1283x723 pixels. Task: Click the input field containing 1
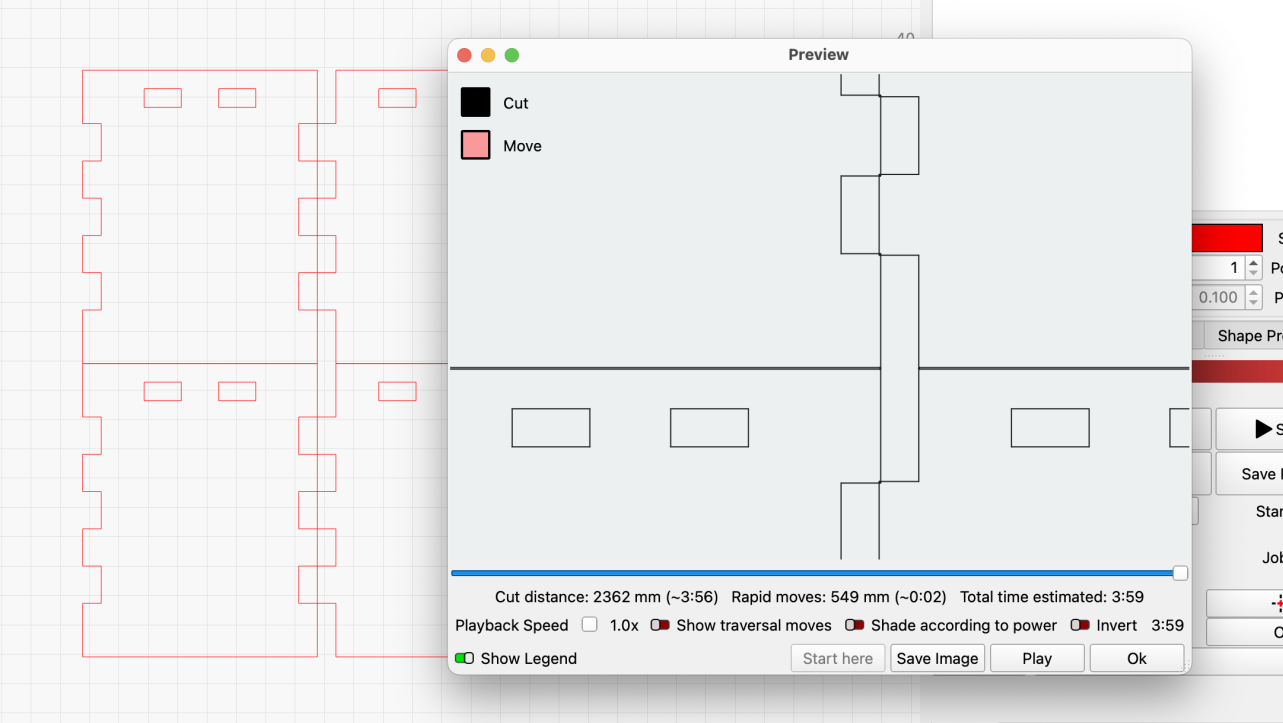coord(1220,268)
